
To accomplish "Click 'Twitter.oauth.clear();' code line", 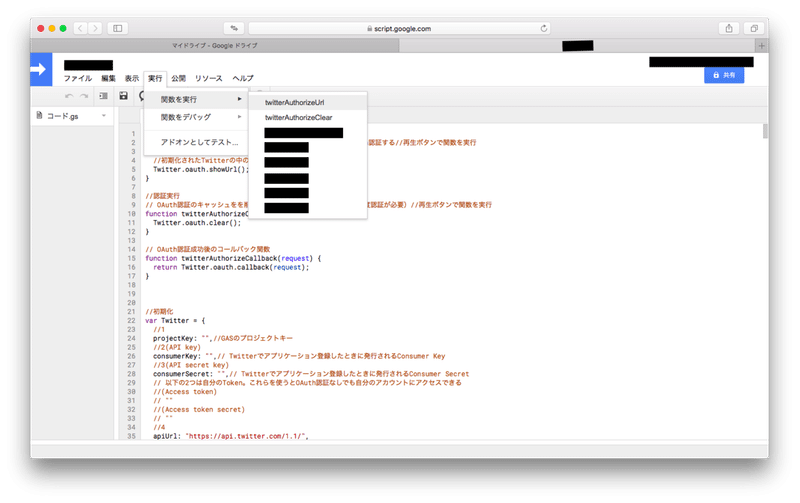I will click(x=197, y=222).
